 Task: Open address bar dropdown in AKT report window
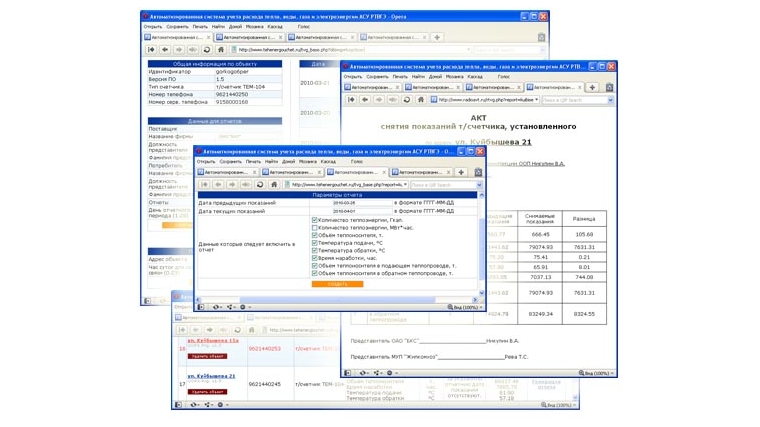coord(537,100)
